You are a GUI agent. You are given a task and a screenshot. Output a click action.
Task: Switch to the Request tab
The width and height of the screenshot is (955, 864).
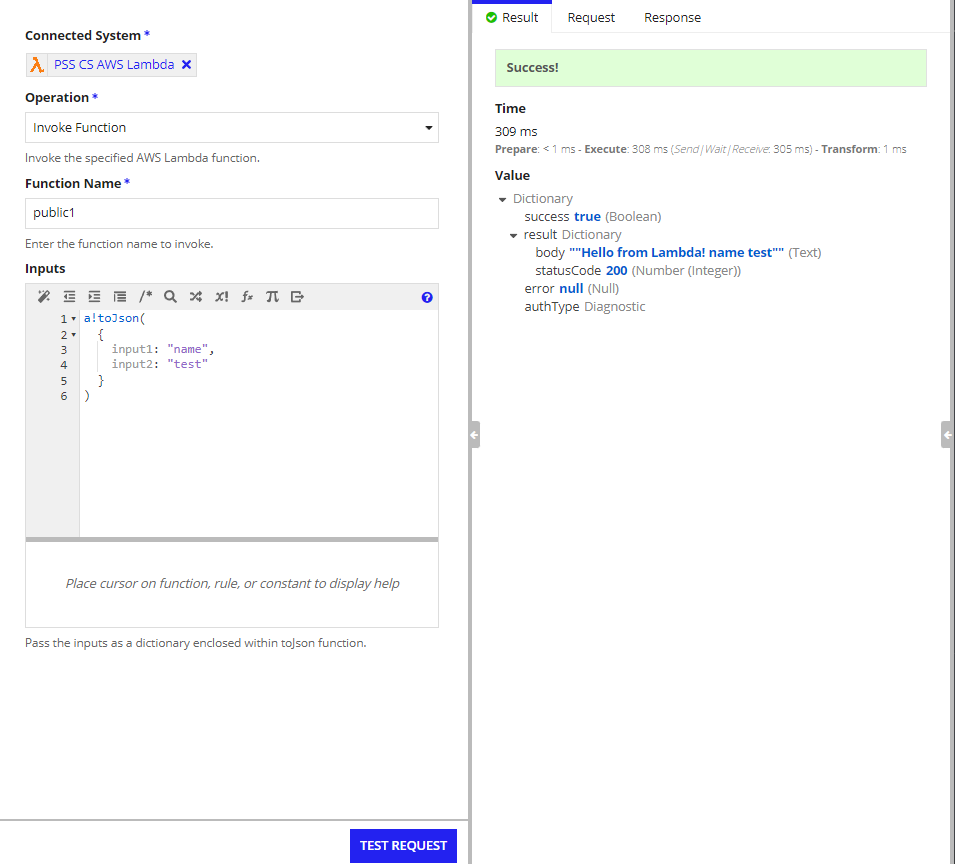coord(591,18)
